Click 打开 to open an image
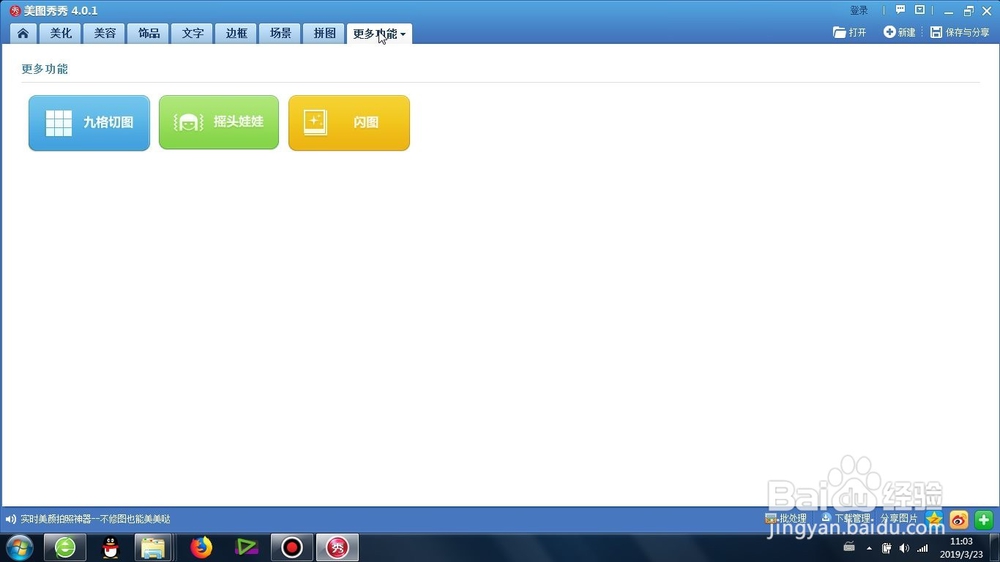This screenshot has height=562, width=1000. [x=849, y=33]
